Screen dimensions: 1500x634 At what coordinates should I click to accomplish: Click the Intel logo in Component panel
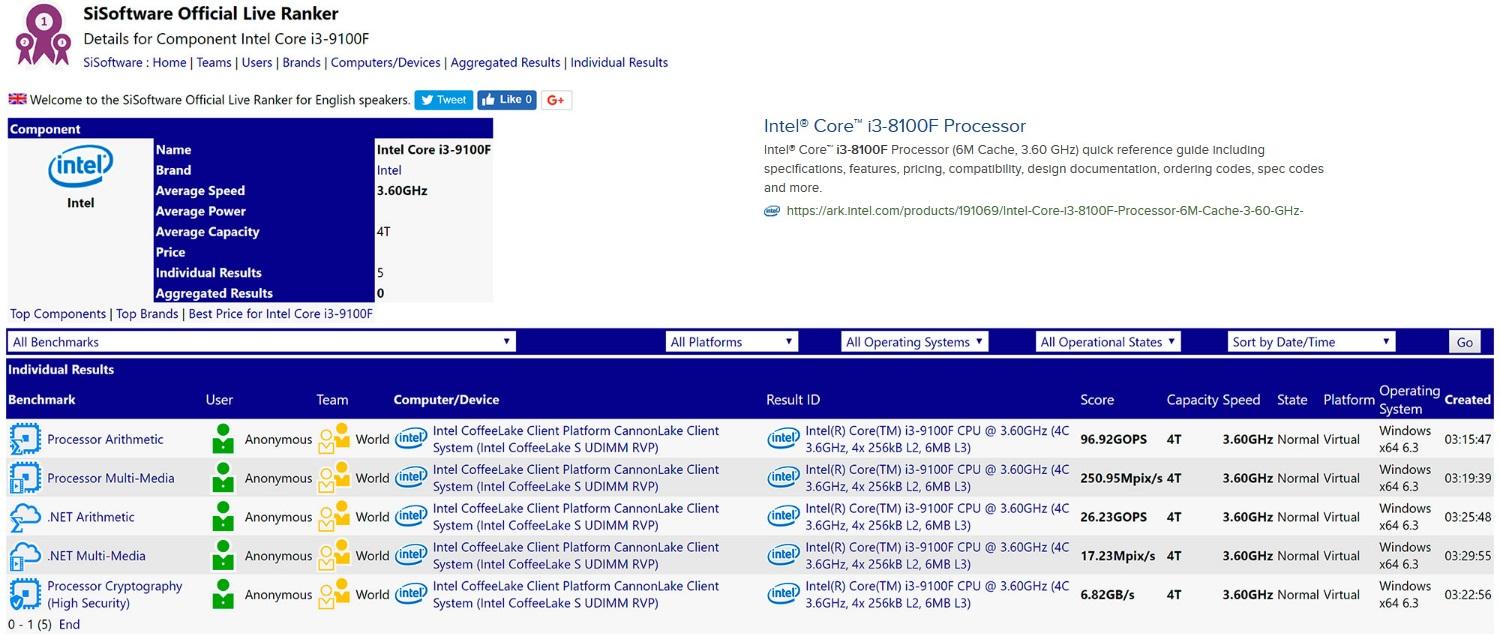pos(80,167)
